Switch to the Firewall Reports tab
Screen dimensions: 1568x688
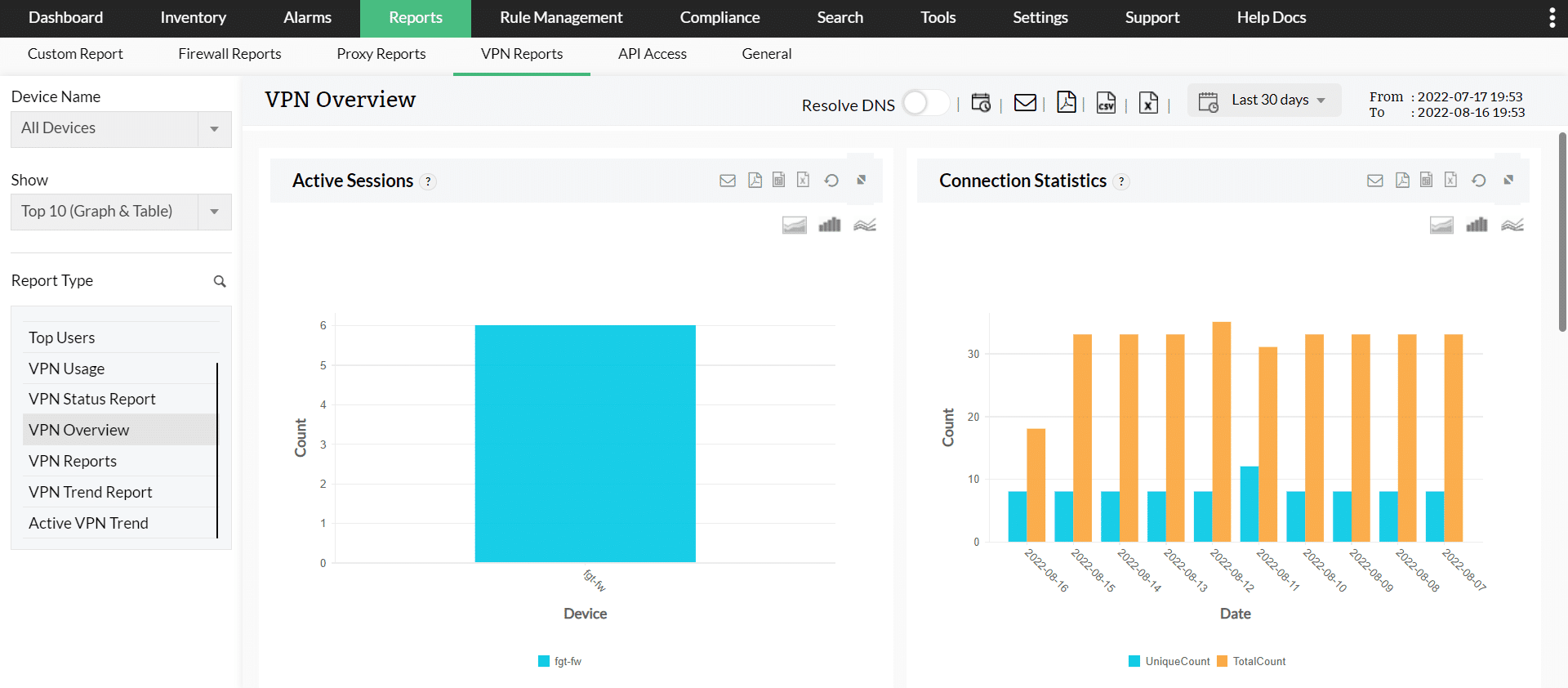coord(229,54)
